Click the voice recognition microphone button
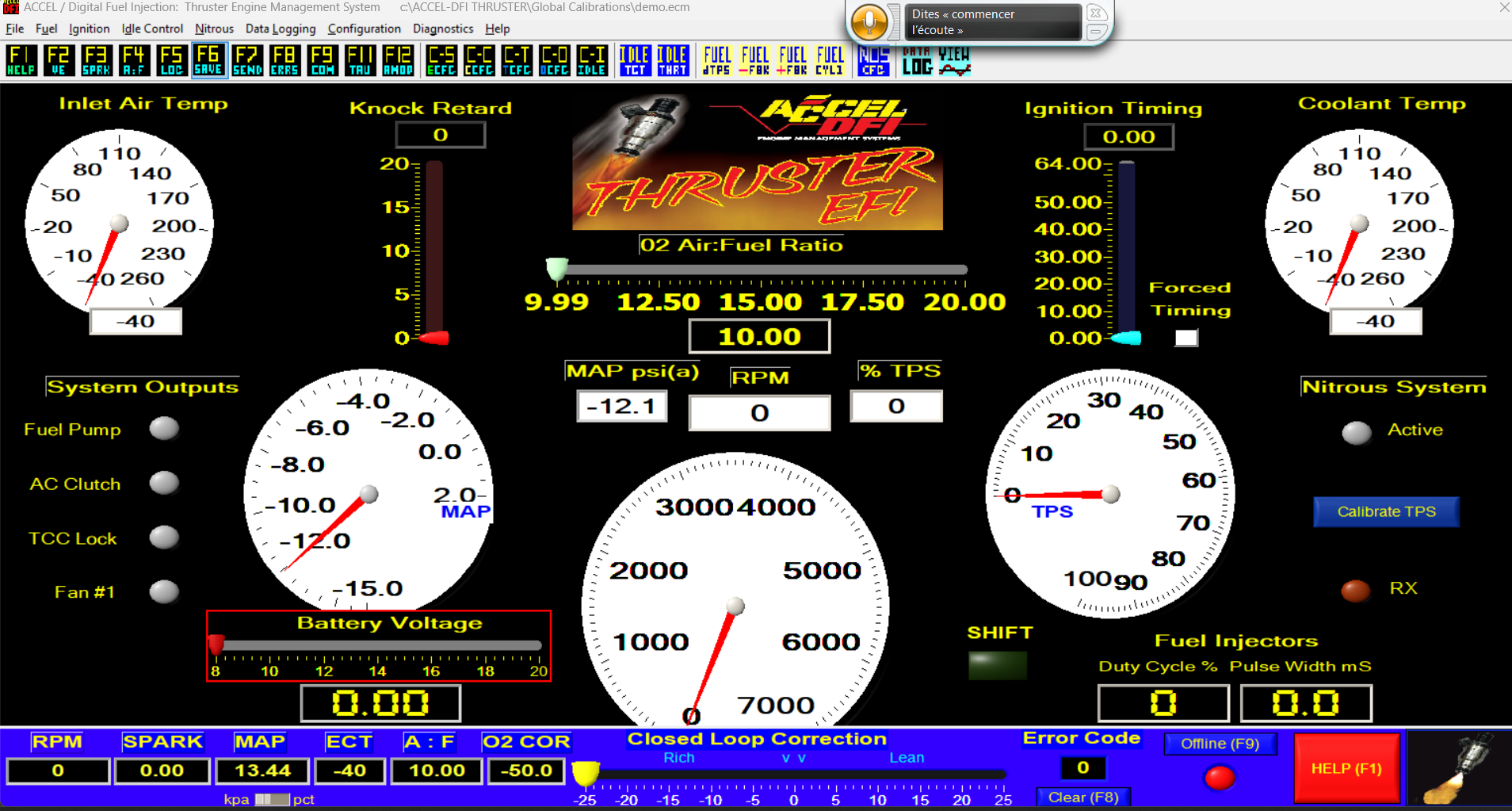This screenshot has width=1512, height=811. pos(870,21)
